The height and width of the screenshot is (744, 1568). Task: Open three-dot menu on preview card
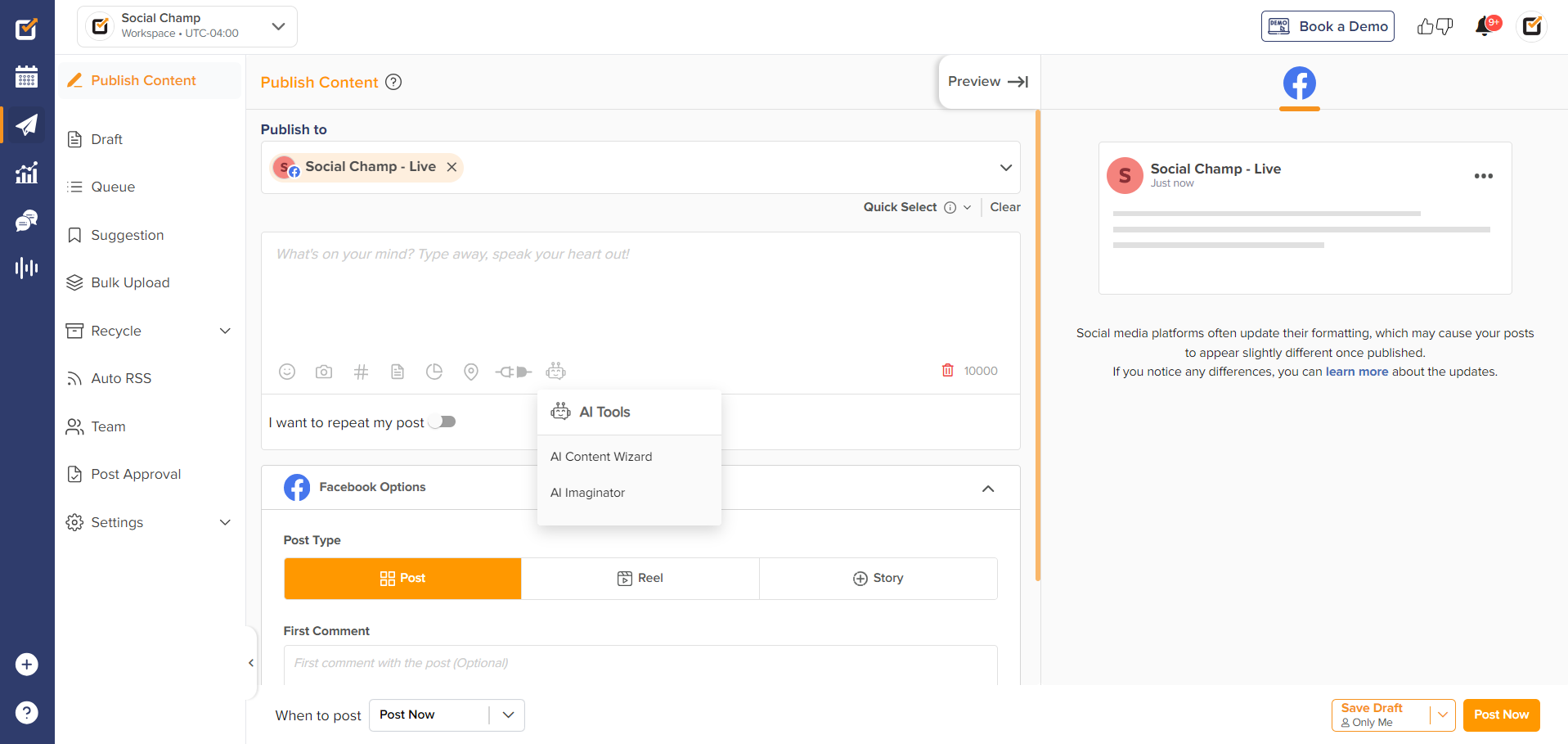(x=1483, y=176)
